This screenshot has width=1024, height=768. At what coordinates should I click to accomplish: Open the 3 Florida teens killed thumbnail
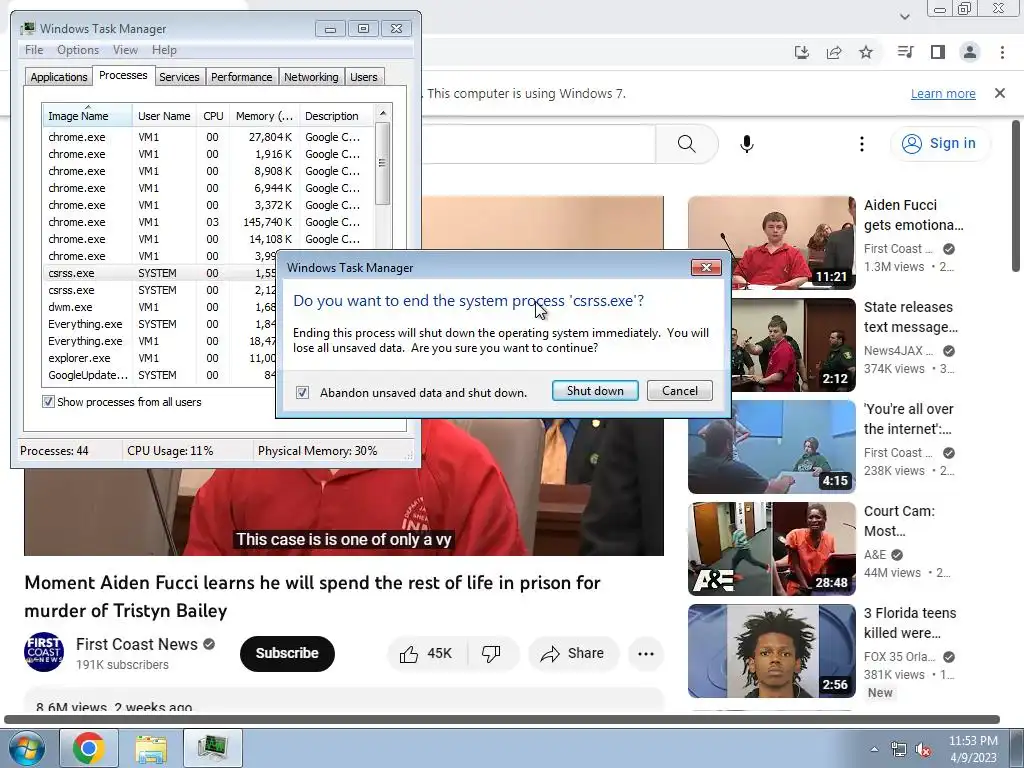click(771, 650)
